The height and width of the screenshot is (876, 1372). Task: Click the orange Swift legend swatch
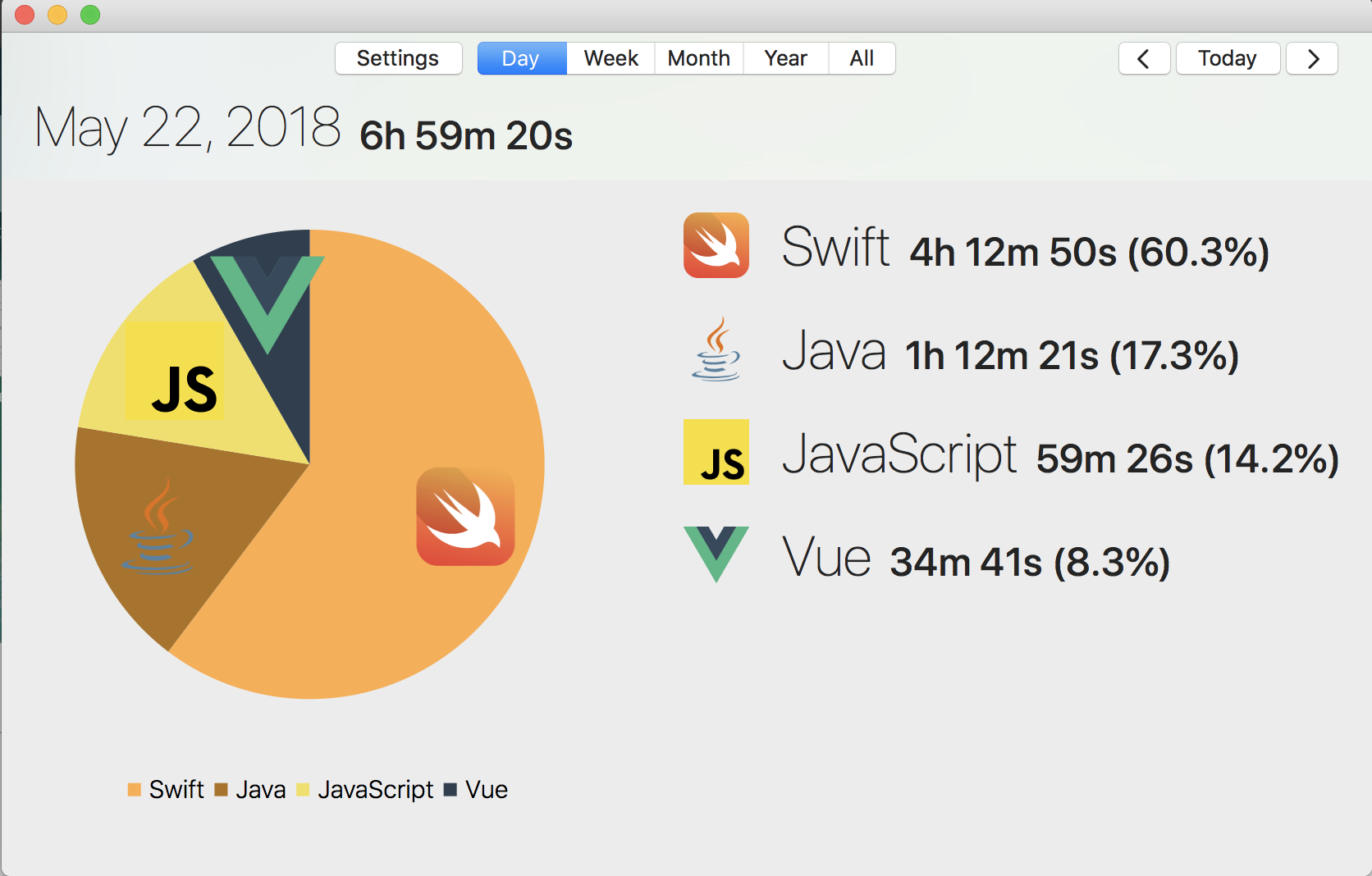coord(135,790)
